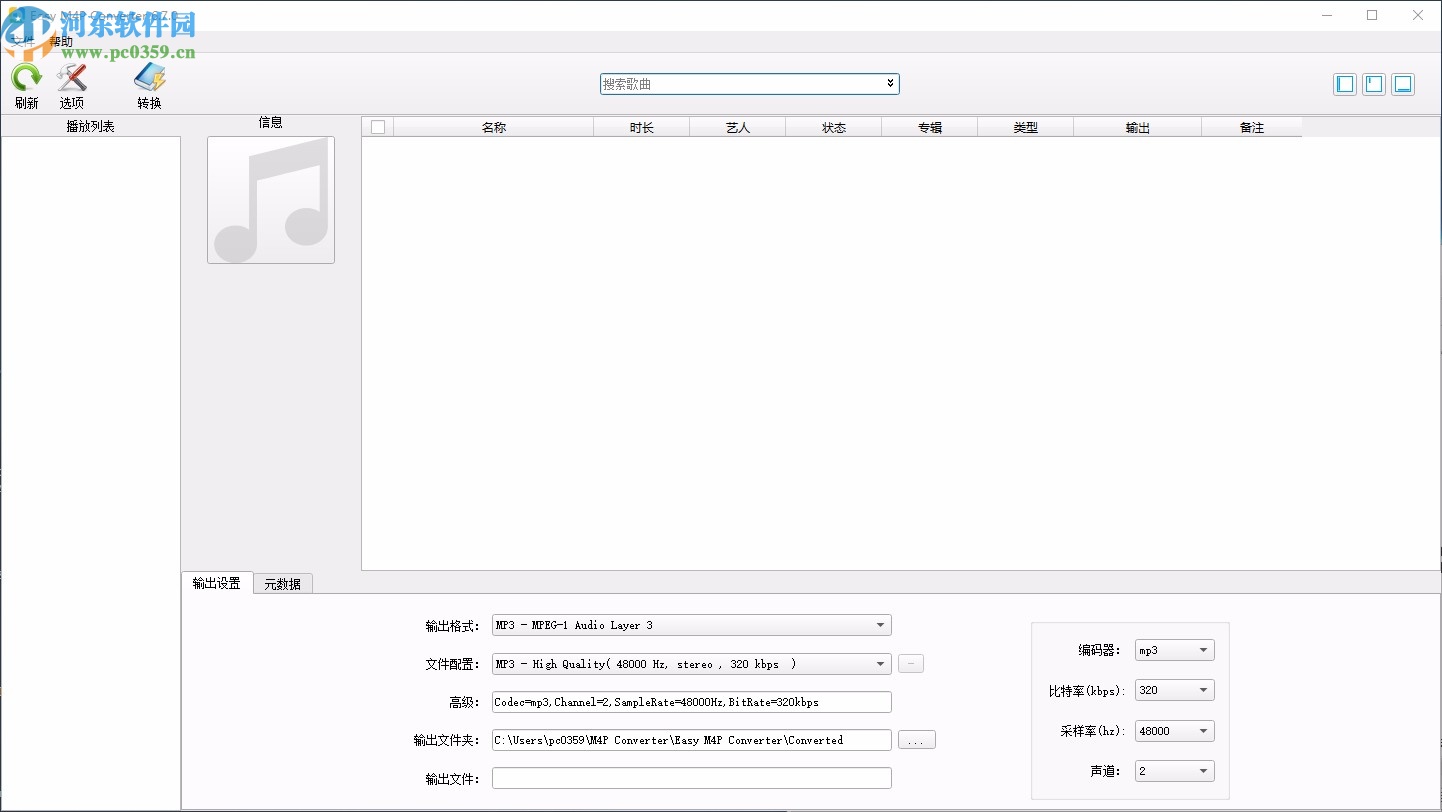Click the browse ... button for output folder
The height and width of the screenshot is (812, 1442).
pyautogui.click(x=916, y=739)
